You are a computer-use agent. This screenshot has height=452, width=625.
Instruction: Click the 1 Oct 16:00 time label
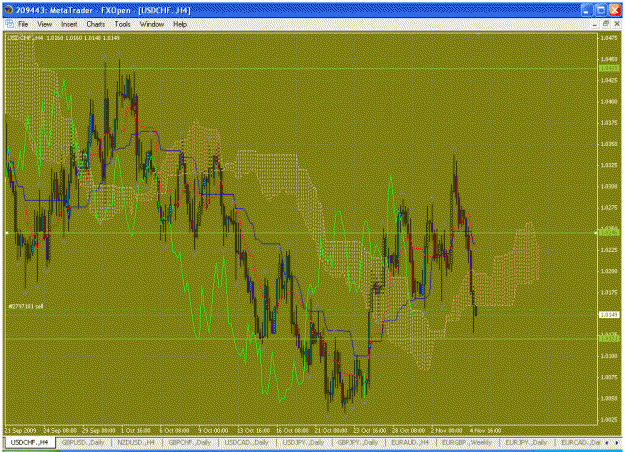pos(136,430)
